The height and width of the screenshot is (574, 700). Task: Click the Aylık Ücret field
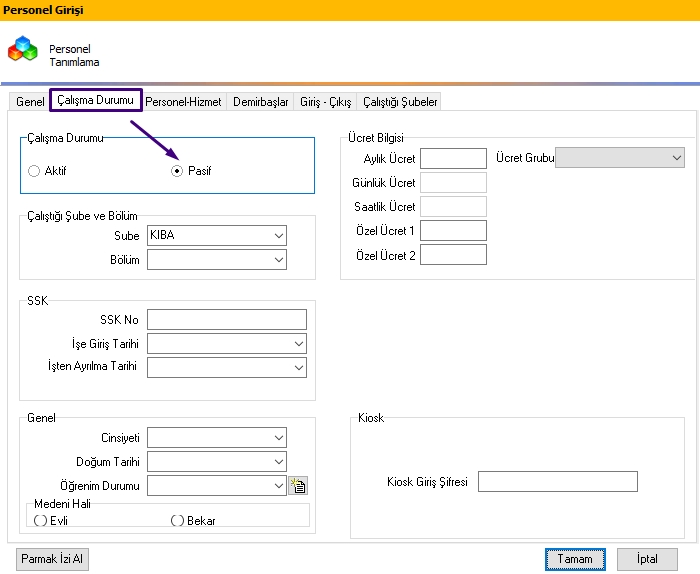453,158
